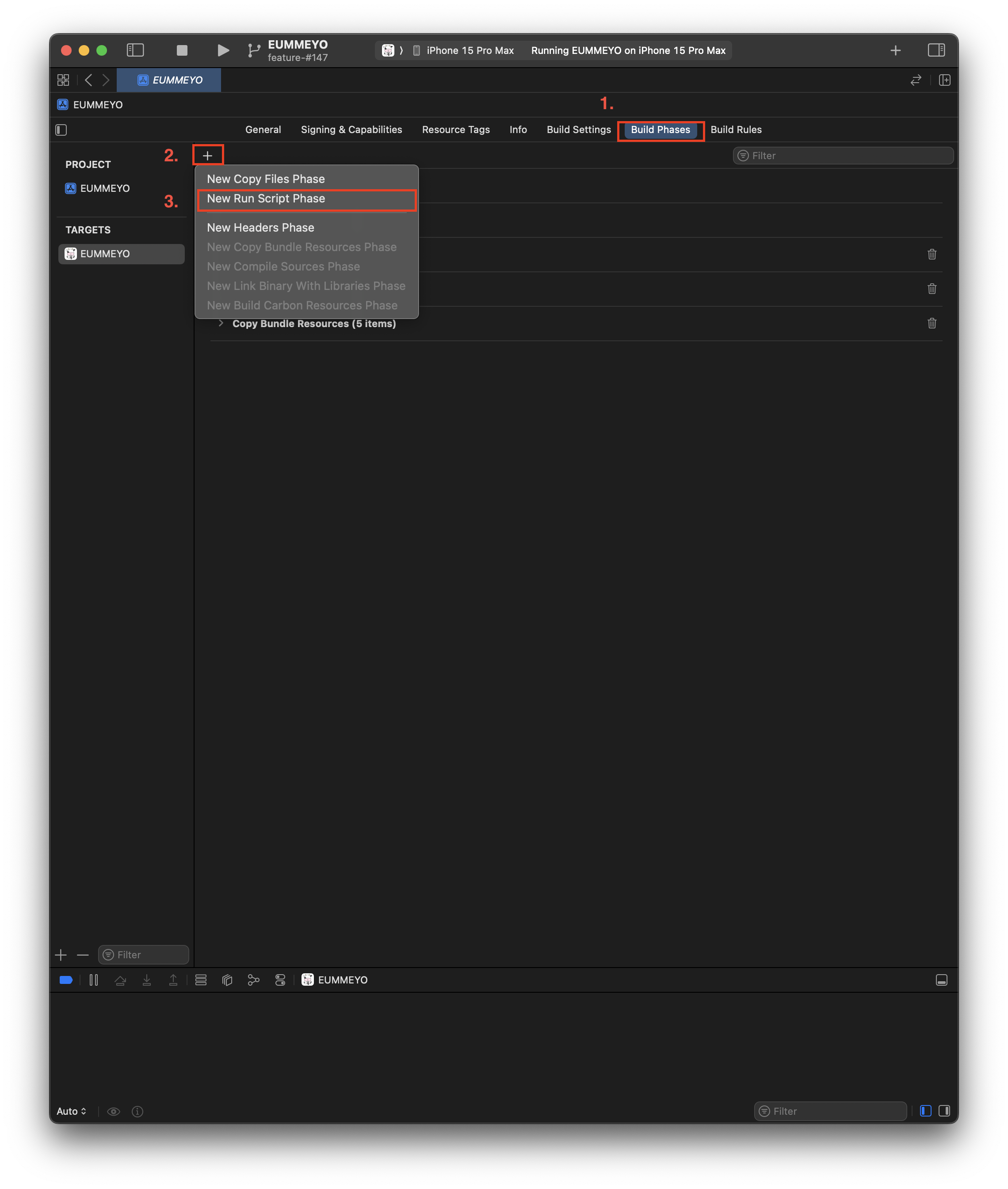Select the EUMMEYO editor tab
Image resolution: width=1008 pixels, height=1189 pixels.
tap(169, 80)
